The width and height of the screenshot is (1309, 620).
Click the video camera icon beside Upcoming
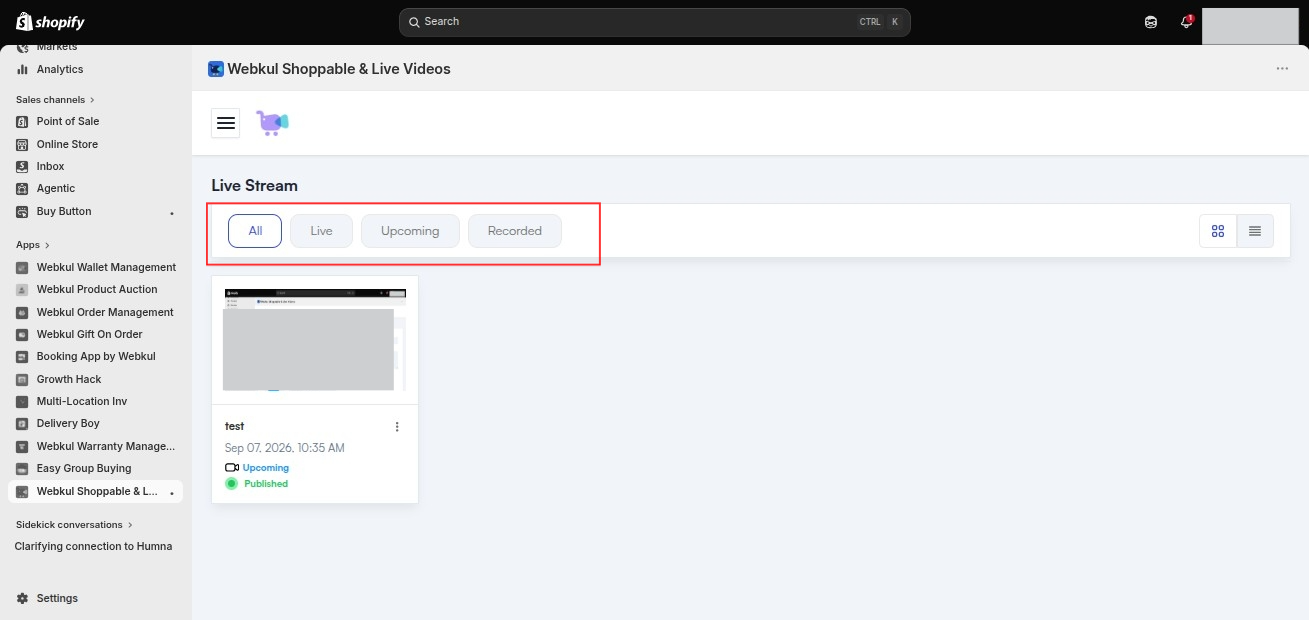tap(232, 468)
